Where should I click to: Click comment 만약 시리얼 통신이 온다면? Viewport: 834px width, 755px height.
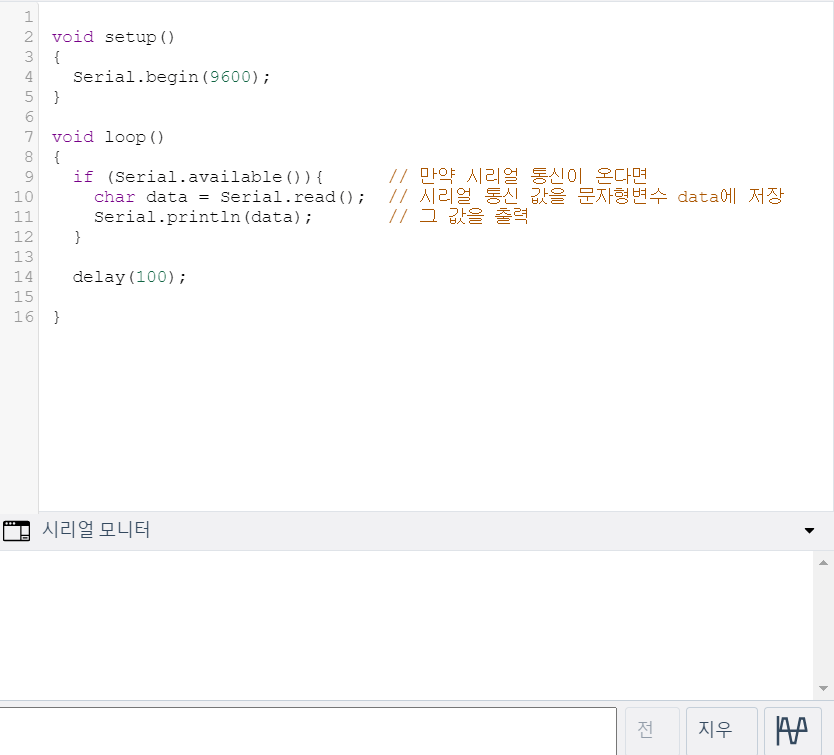[x=518, y=176]
